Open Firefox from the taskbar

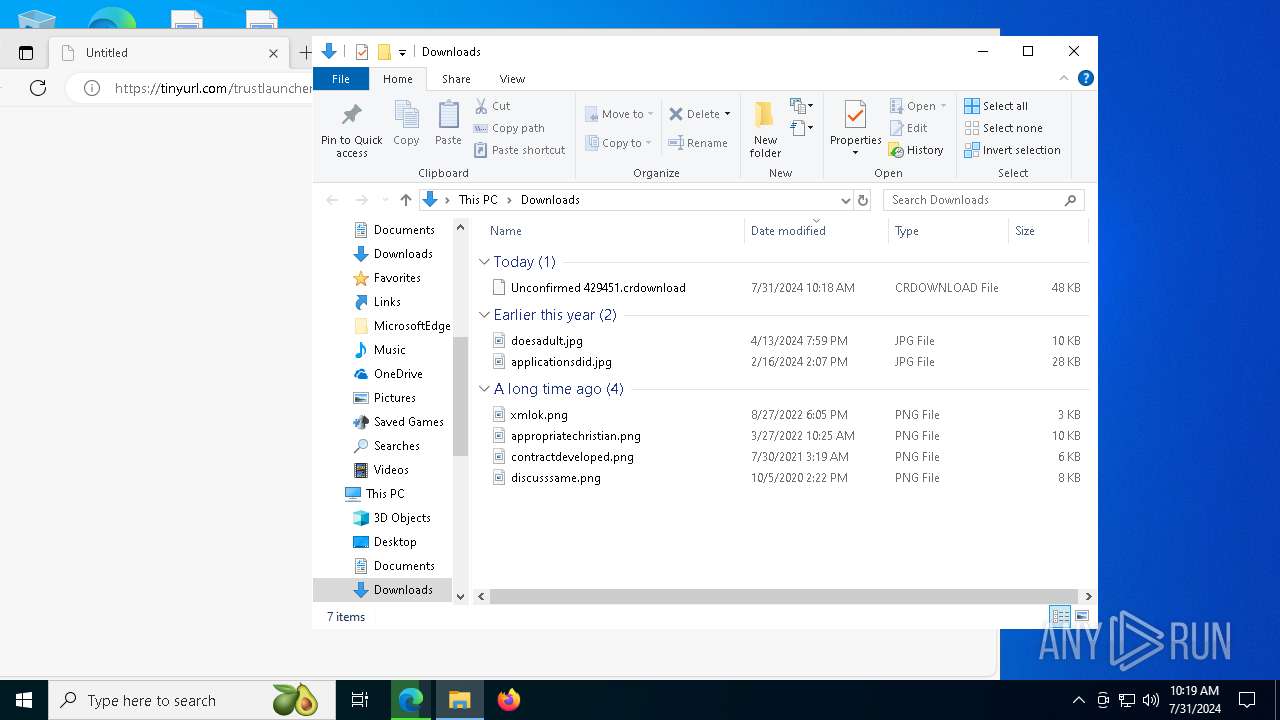(x=509, y=700)
